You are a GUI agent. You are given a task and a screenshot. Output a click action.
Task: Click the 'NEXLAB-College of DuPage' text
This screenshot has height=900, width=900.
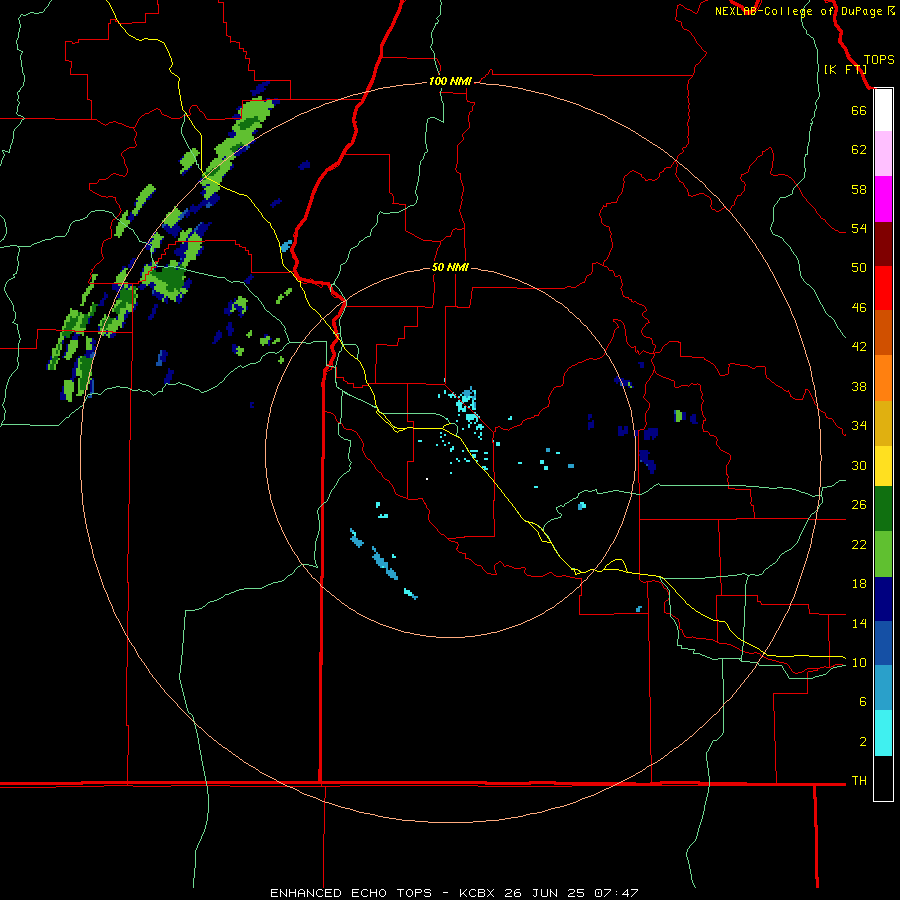tap(798, 11)
